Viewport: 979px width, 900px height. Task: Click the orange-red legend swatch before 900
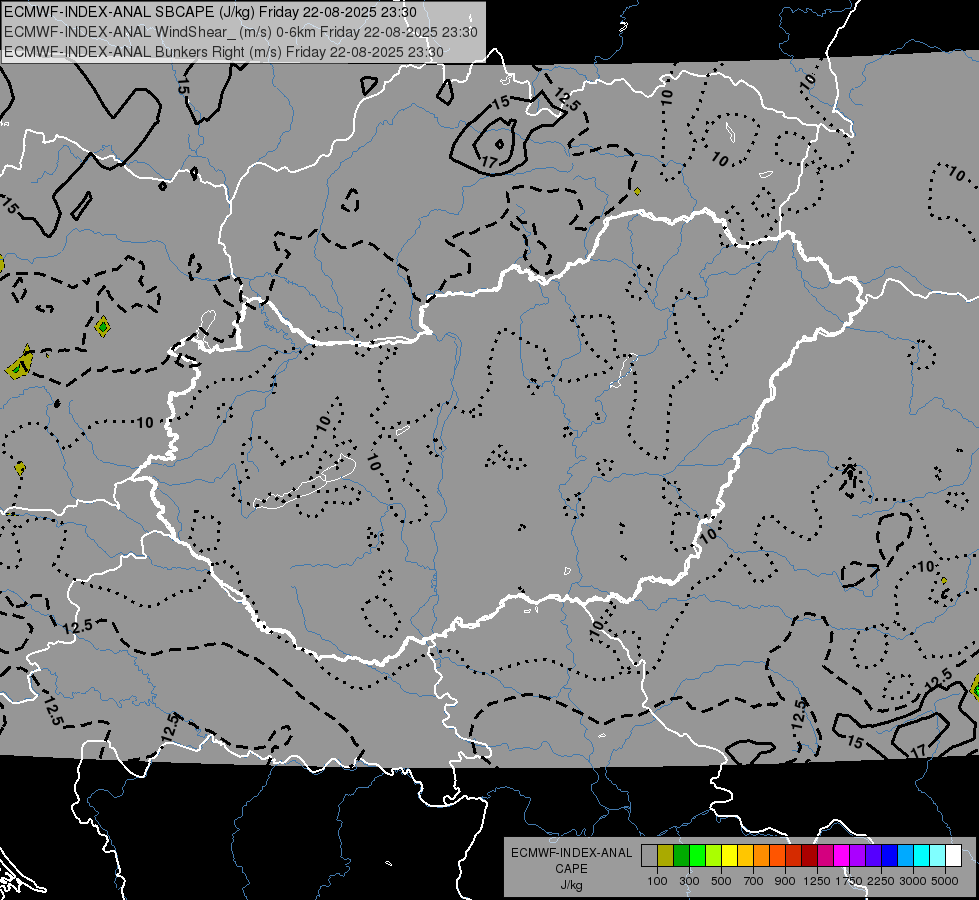(x=777, y=855)
